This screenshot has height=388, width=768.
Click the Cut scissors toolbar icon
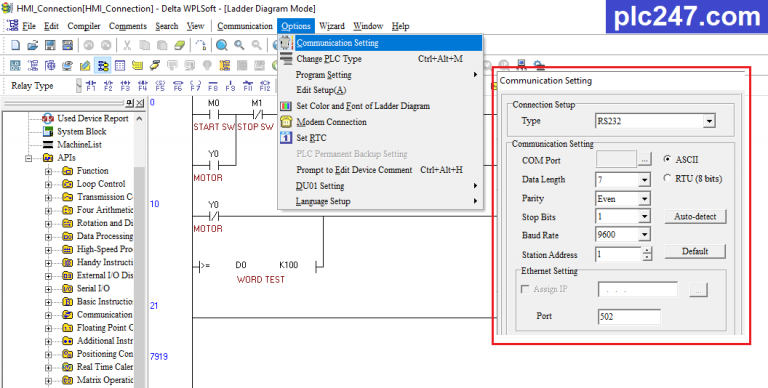[x=127, y=46]
